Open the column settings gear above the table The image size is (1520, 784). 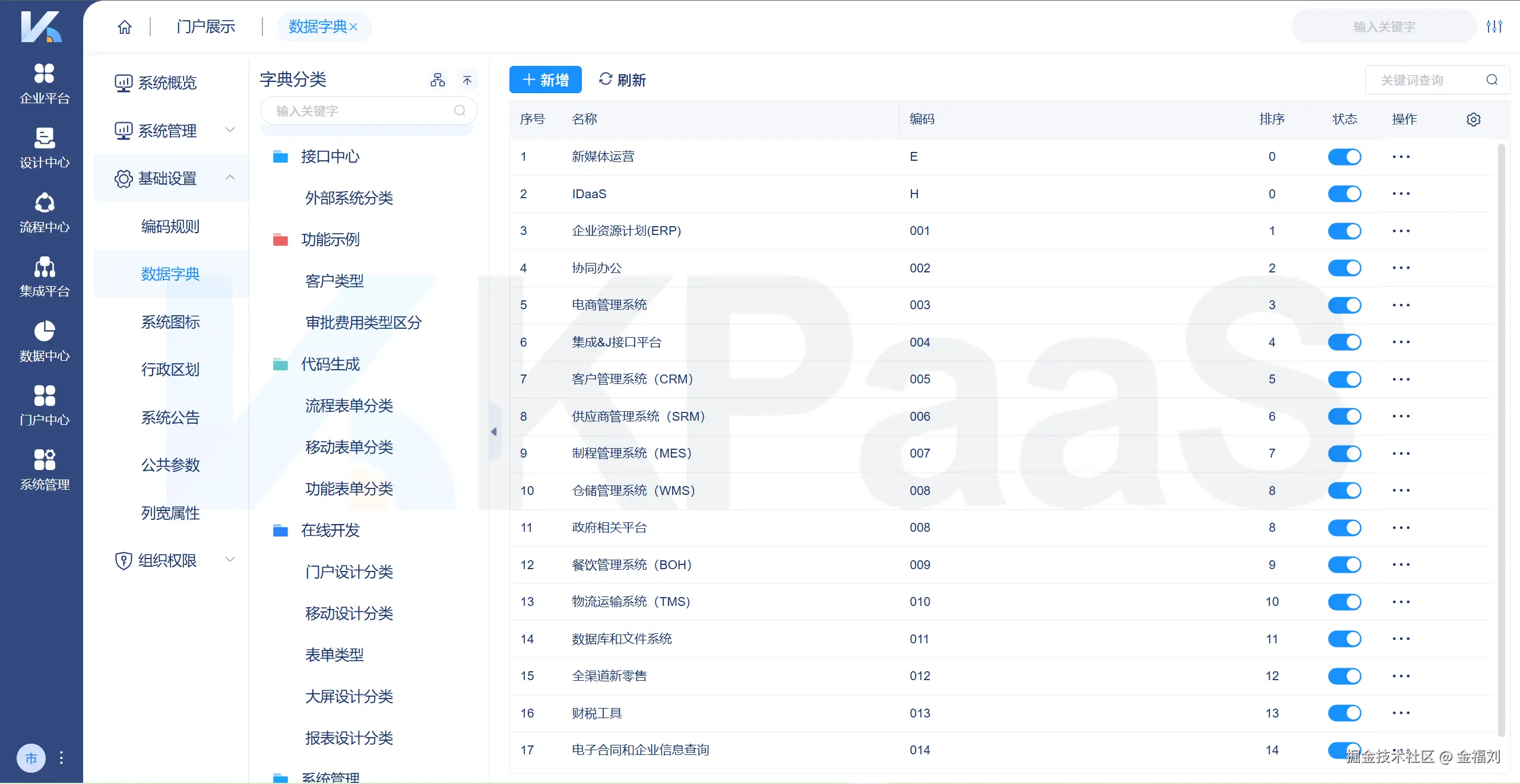[x=1474, y=119]
